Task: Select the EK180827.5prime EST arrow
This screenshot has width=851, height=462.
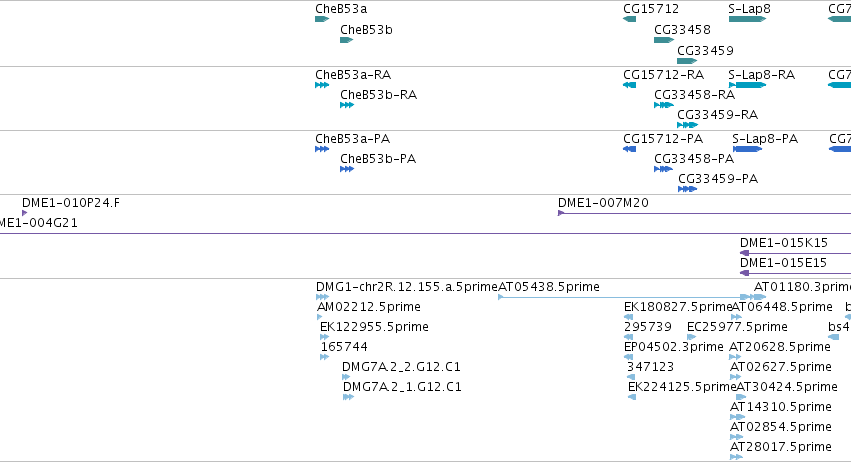Action: pyautogui.click(x=628, y=317)
